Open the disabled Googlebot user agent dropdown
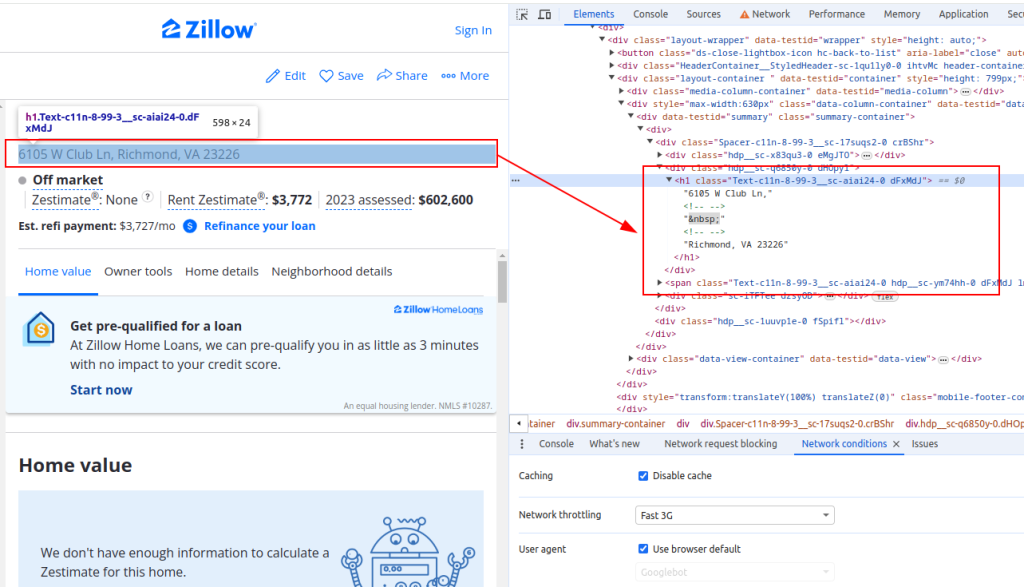 [x=735, y=572]
